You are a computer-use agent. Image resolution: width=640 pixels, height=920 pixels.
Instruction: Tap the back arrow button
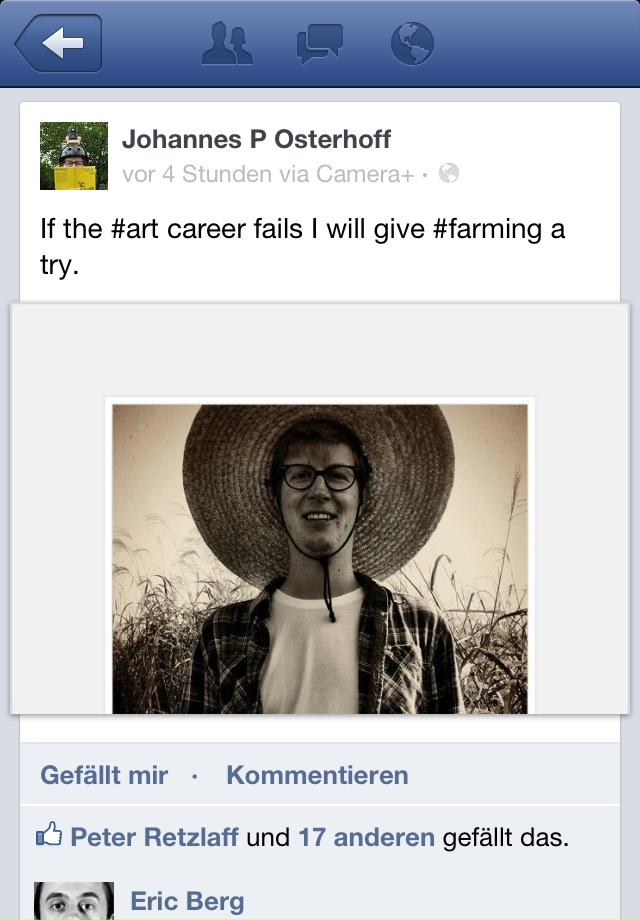[x=59, y=43]
